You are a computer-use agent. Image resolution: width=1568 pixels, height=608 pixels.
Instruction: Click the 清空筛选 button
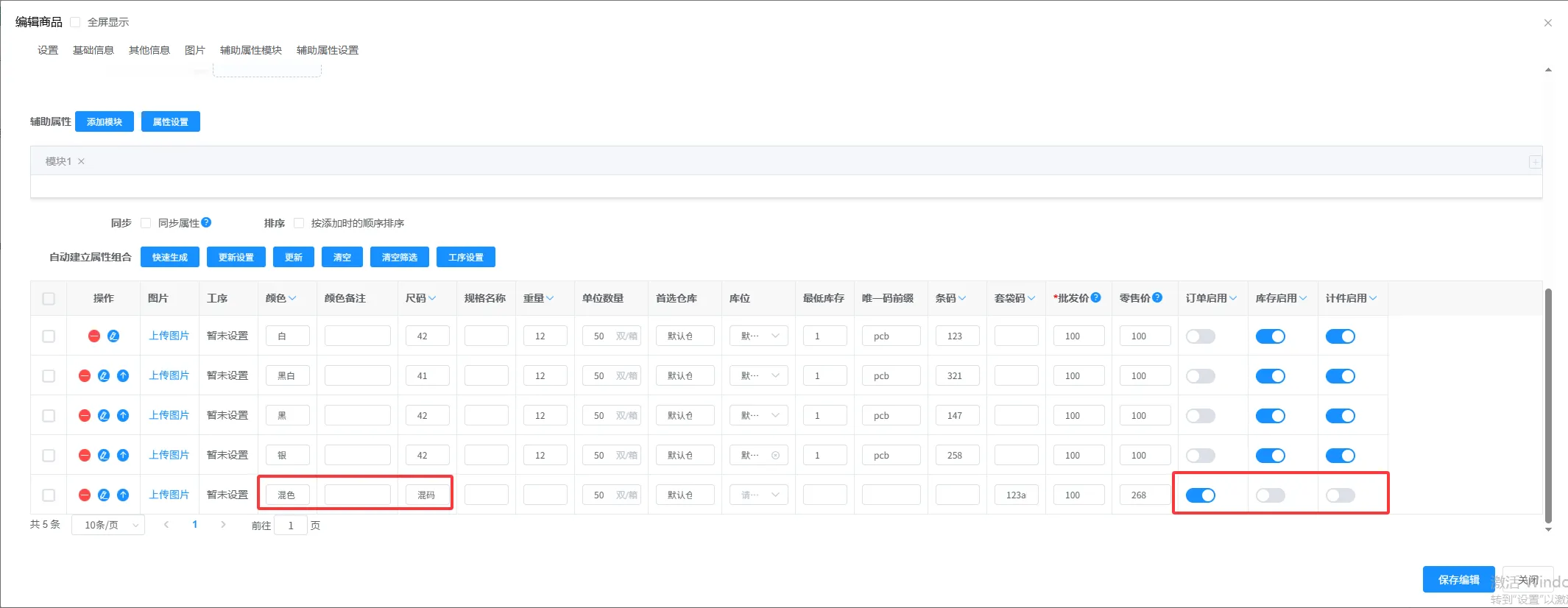click(400, 257)
